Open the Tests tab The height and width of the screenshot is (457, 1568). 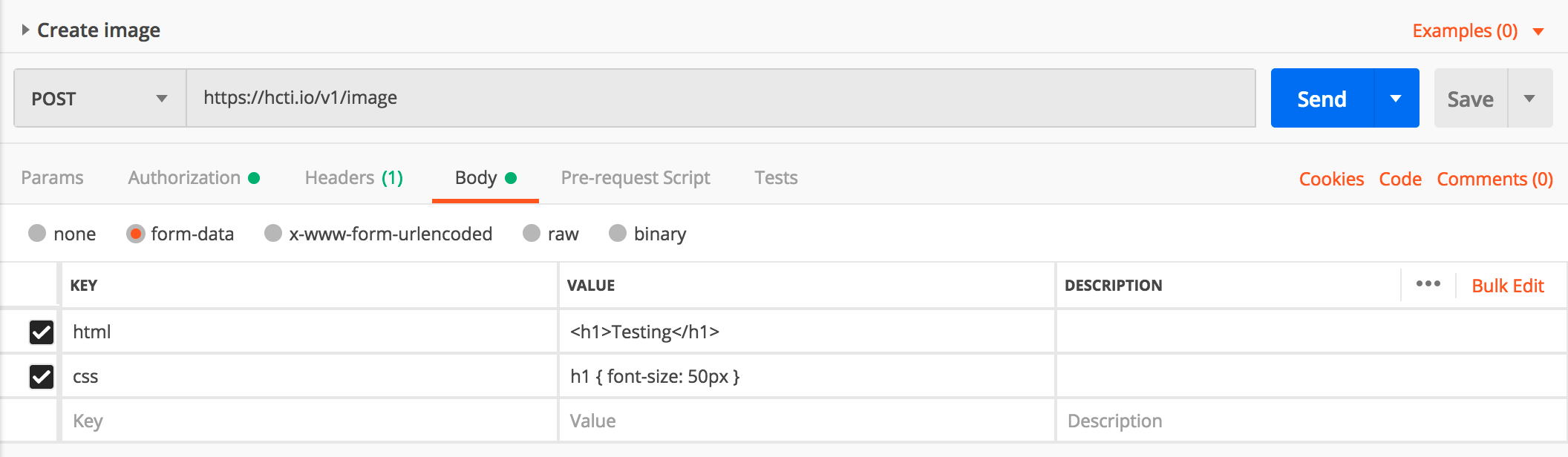coord(776,178)
